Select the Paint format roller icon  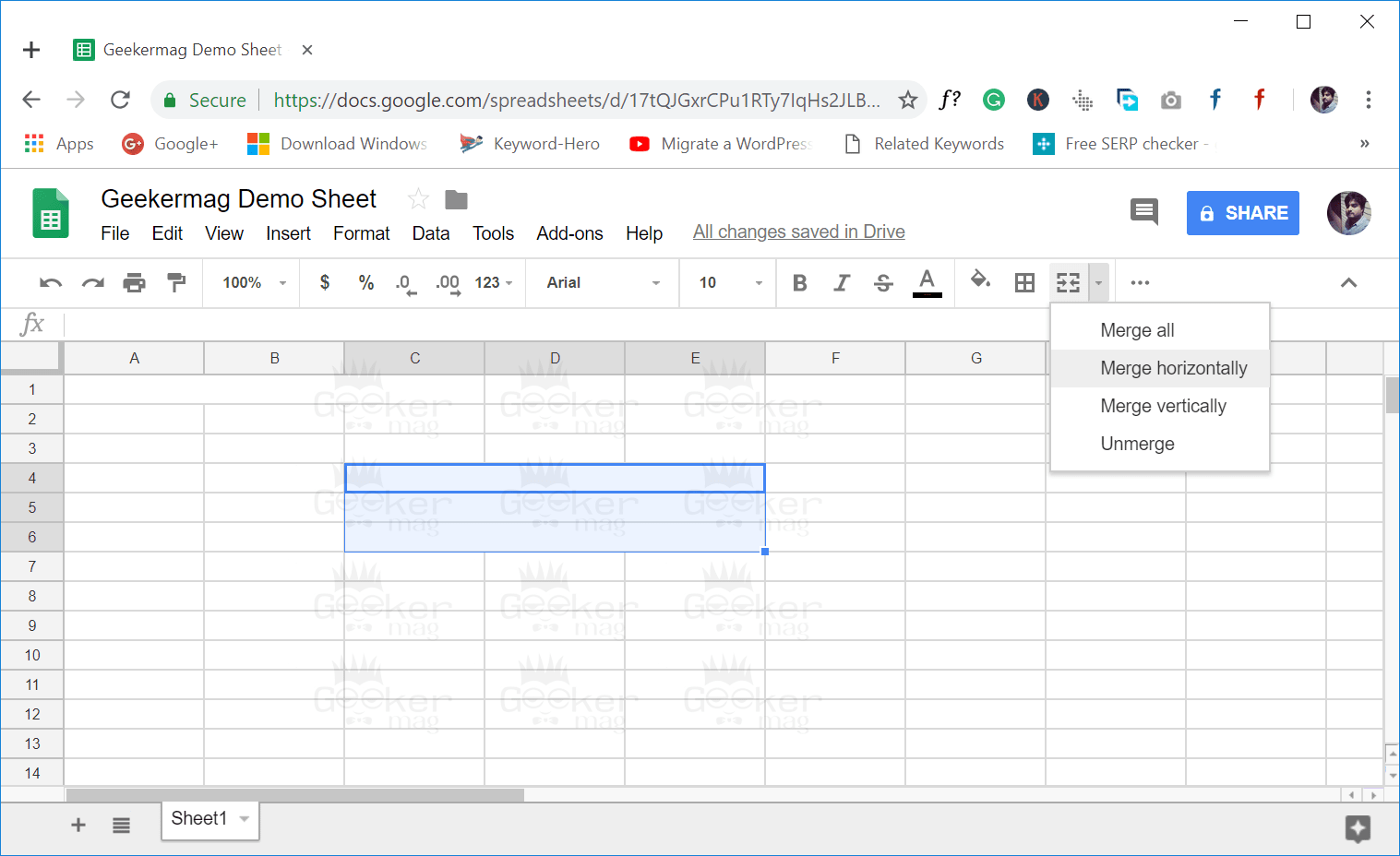tap(176, 283)
